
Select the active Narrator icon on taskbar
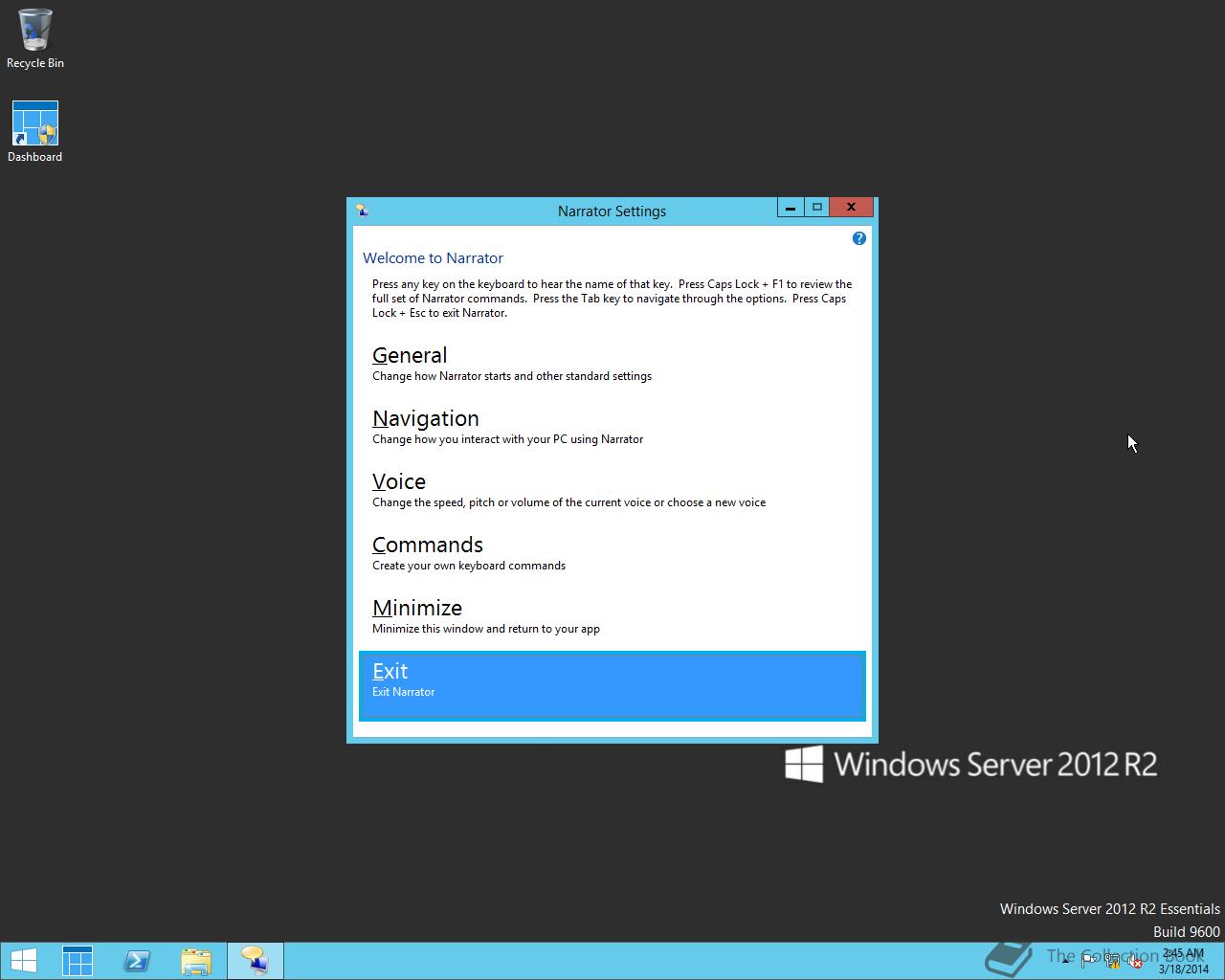254,960
